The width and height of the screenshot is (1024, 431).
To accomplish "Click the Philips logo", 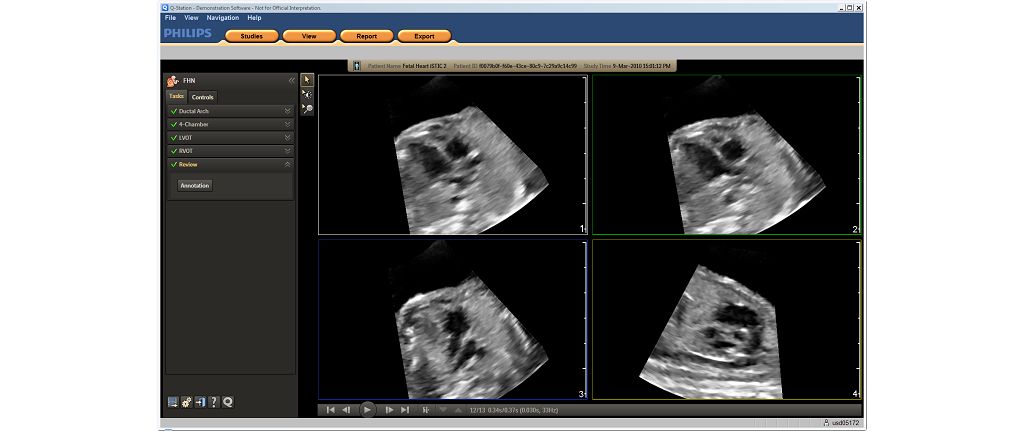I will pos(188,33).
